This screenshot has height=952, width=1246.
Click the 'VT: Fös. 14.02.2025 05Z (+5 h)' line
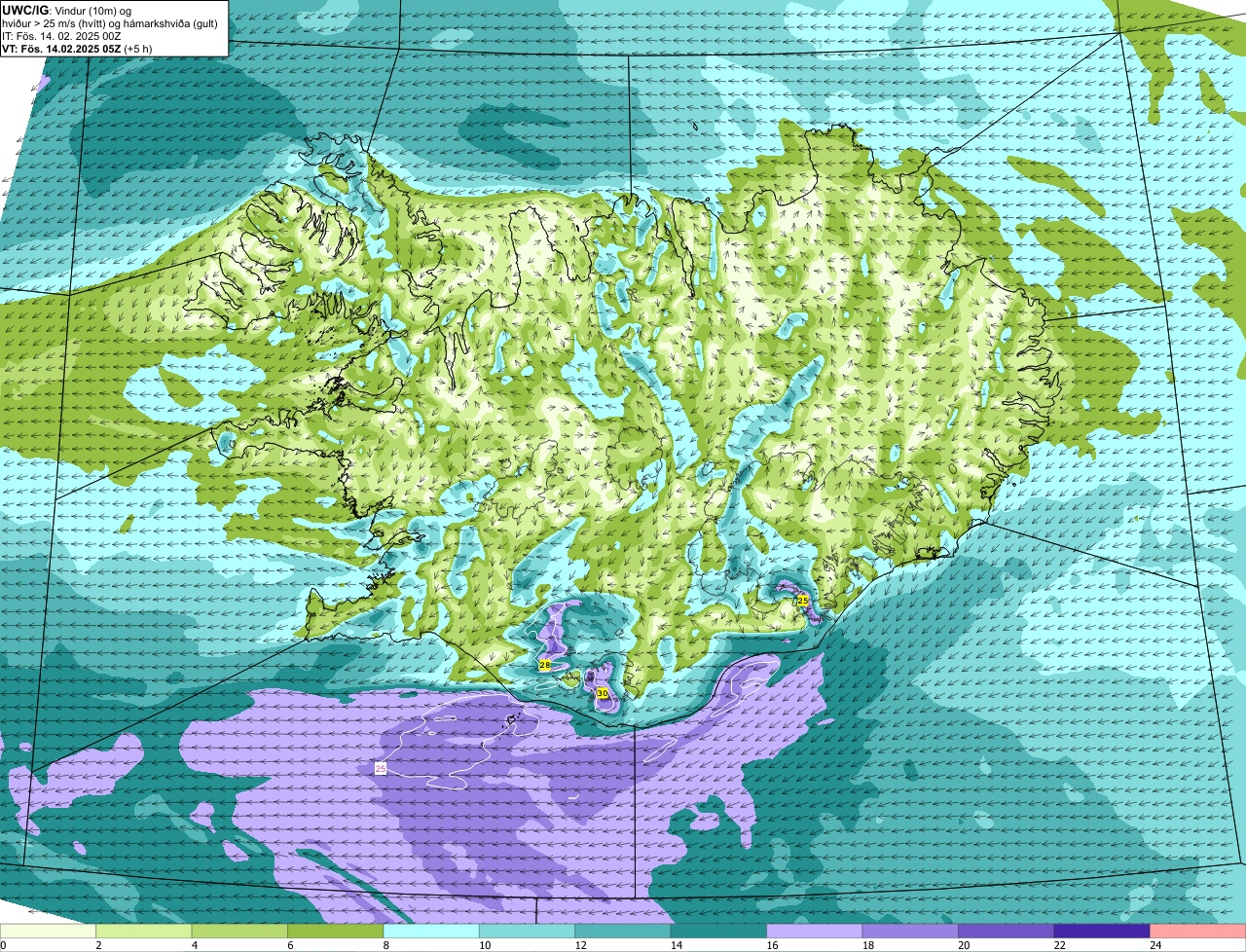[77, 49]
